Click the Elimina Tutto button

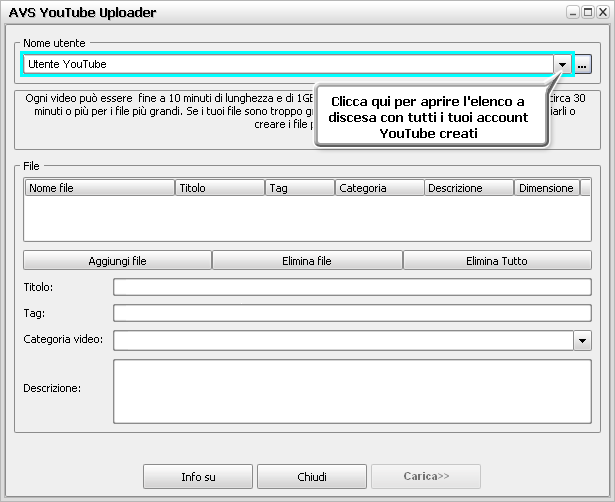pyautogui.click(x=497, y=260)
